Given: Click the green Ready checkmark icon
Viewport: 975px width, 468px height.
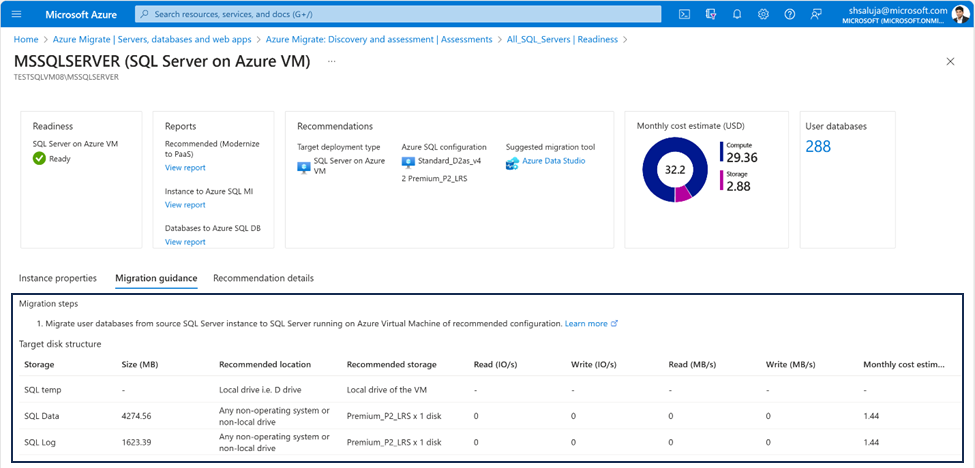Looking at the screenshot, I should (x=39, y=158).
